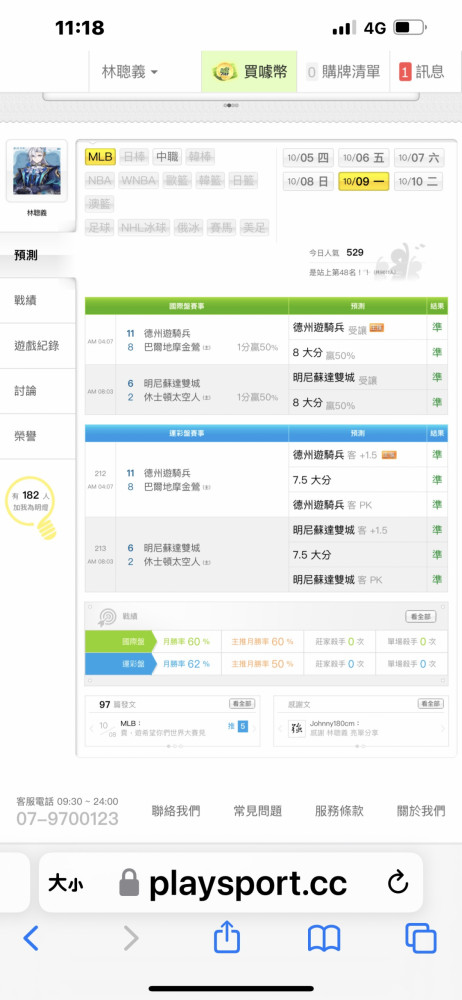Screen dimensions: 462x1000
Task: Select the MLB league filter
Action: click(100, 157)
